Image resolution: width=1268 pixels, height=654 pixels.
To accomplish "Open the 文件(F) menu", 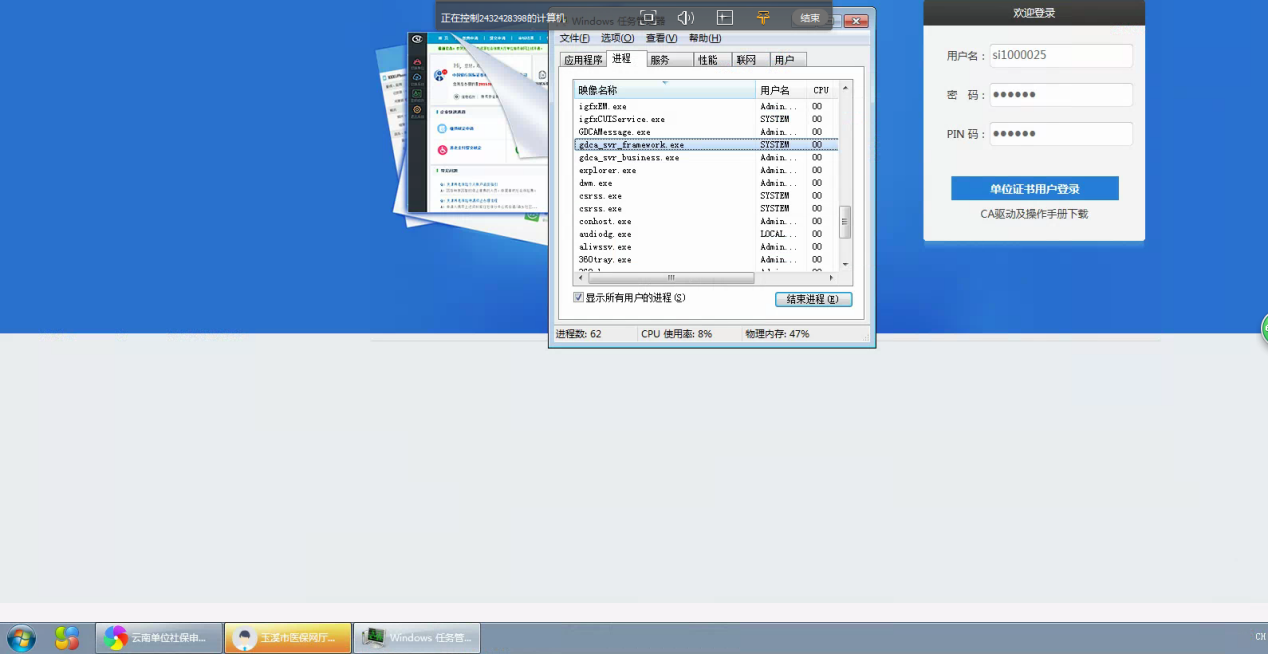I will coord(574,38).
